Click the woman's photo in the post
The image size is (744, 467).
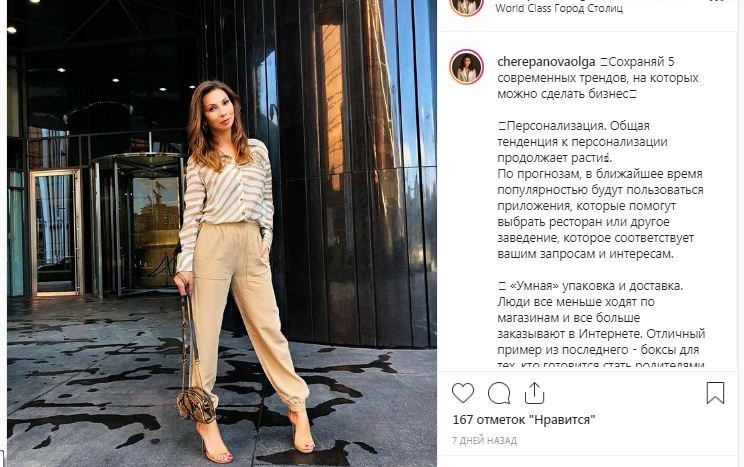222,234
